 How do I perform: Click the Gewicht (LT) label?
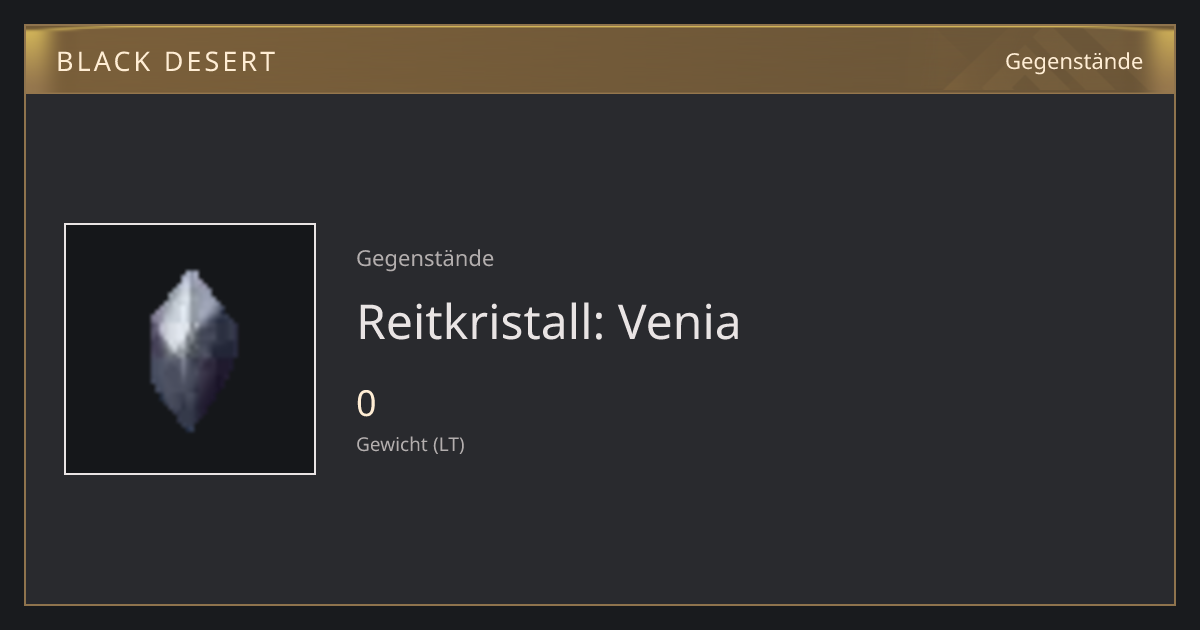[411, 444]
